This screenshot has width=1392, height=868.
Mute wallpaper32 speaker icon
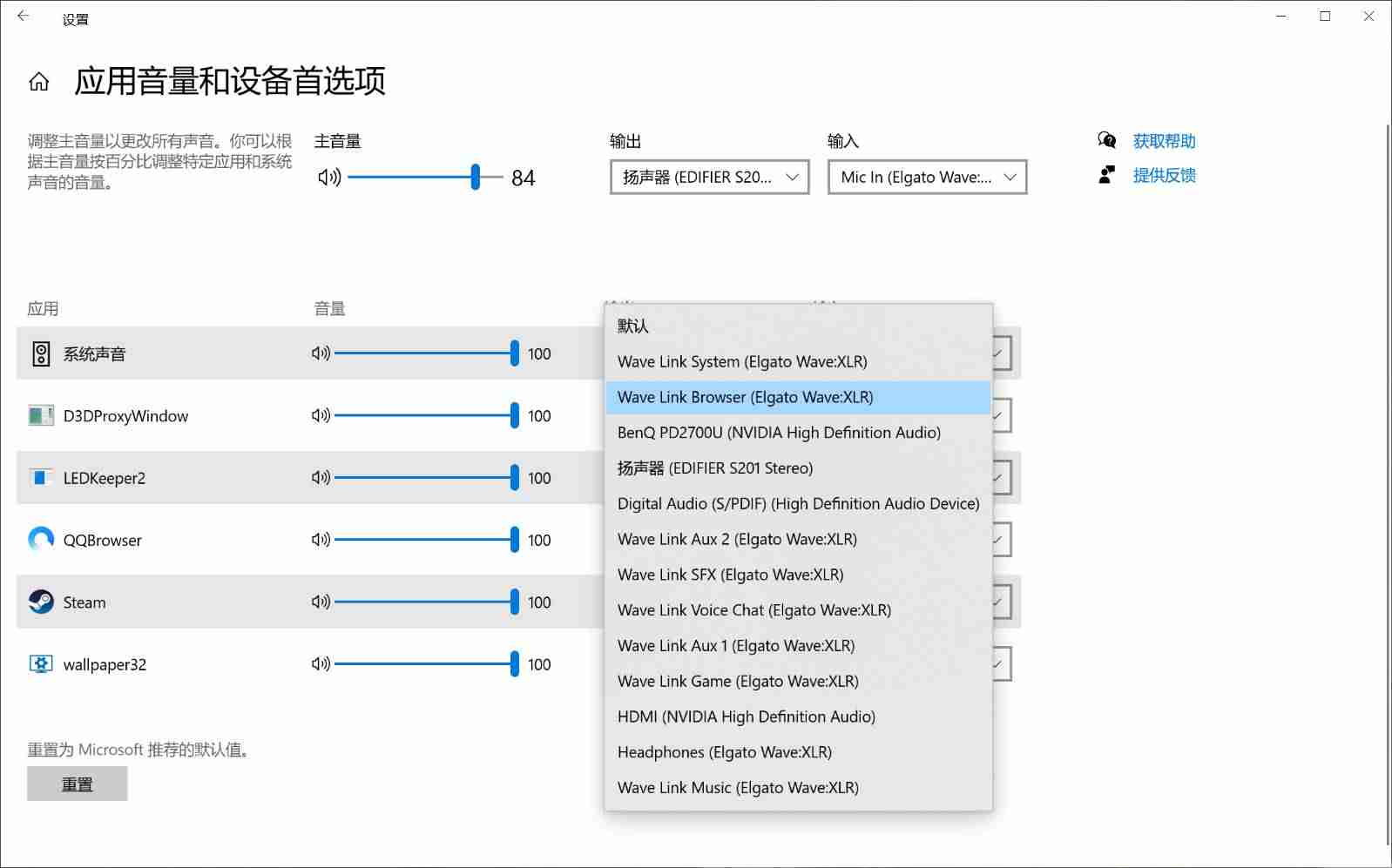tap(321, 664)
